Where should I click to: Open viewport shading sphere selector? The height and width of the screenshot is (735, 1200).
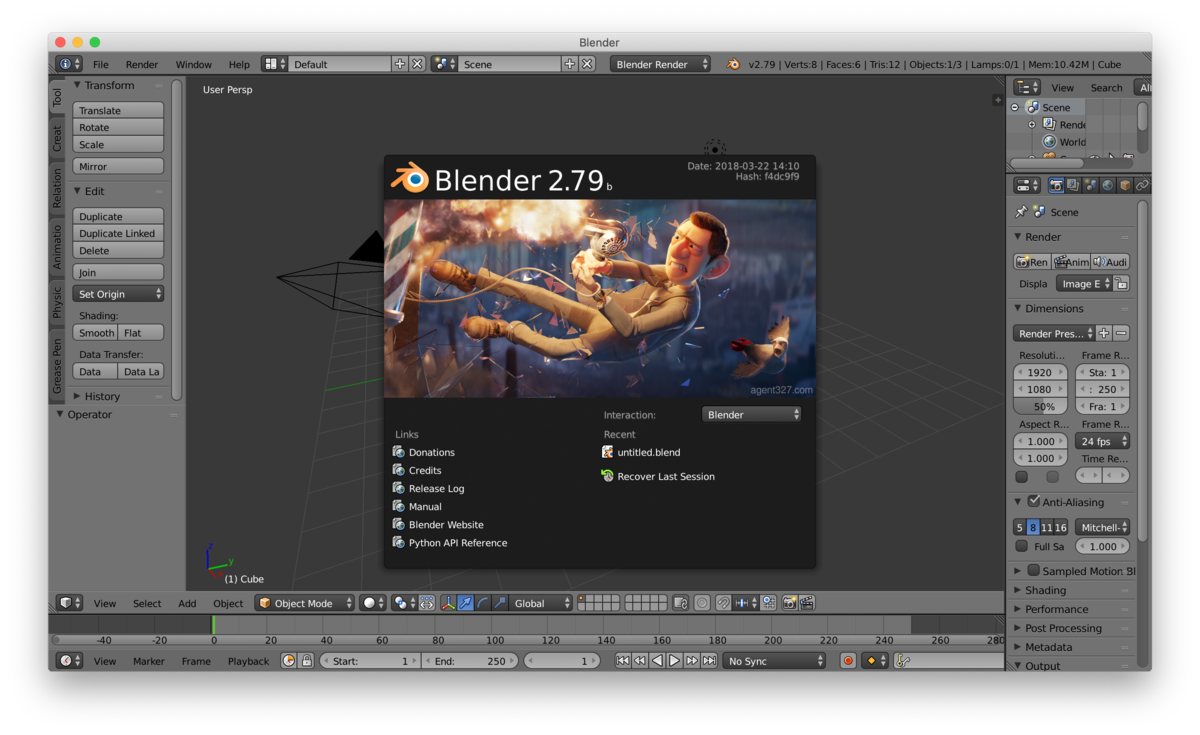click(x=373, y=603)
